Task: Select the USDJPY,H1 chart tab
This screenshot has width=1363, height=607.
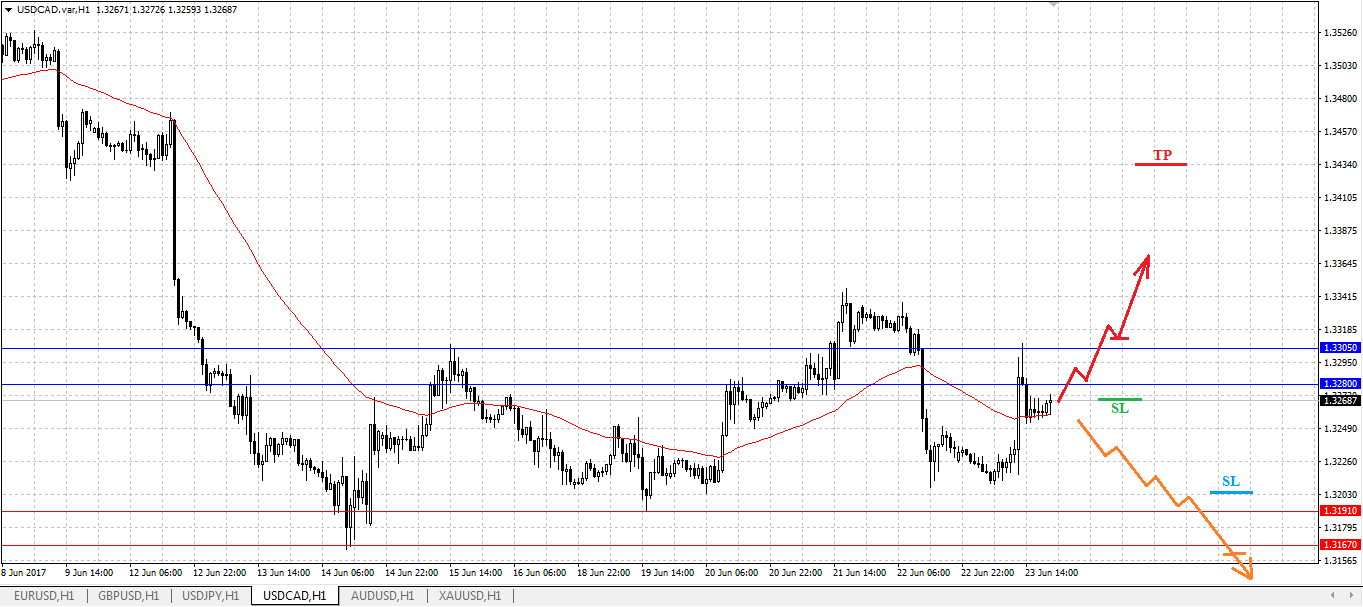Action: pyautogui.click(x=210, y=596)
